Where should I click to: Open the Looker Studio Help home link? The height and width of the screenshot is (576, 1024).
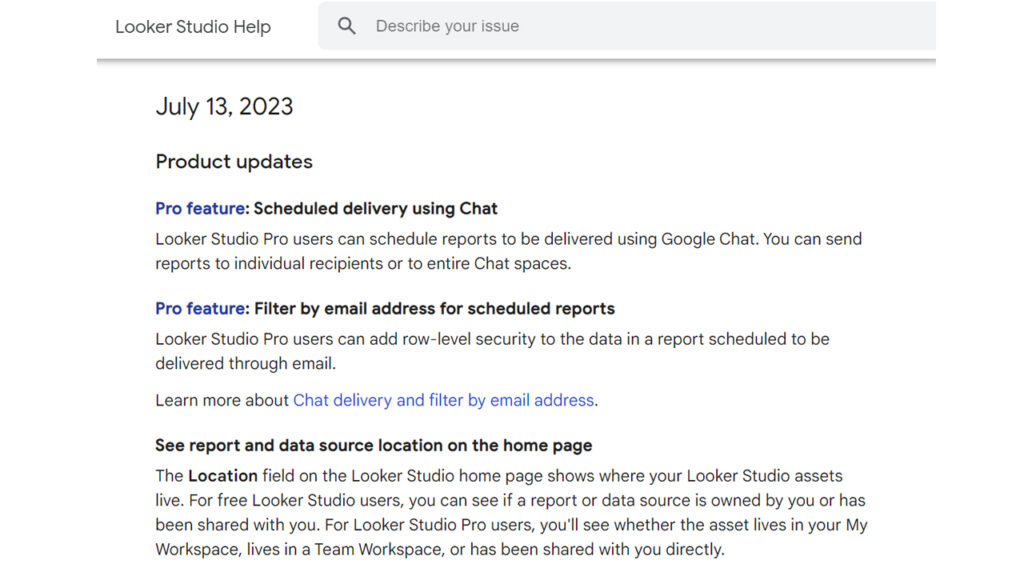[x=193, y=27]
